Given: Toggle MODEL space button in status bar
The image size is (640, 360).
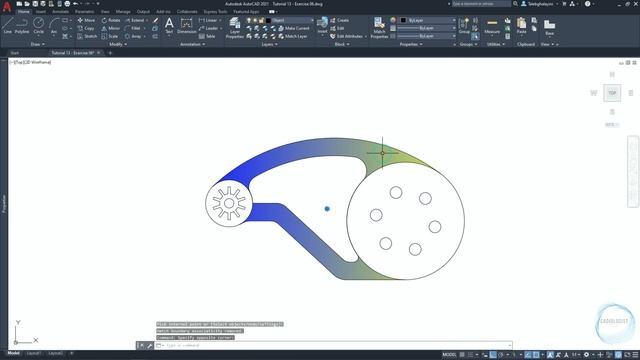Looking at the screenshot, I should click(449, 355).
